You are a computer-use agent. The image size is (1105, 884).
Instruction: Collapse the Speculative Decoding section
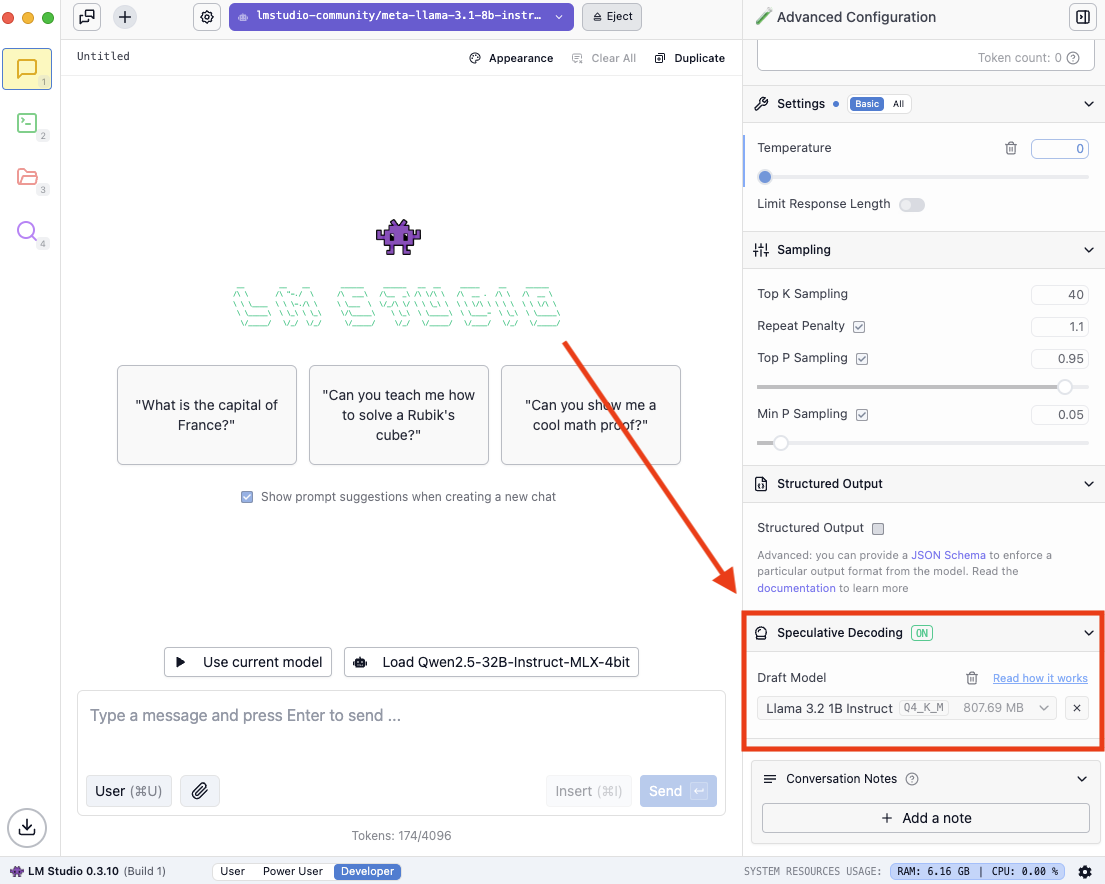tap(1089, 633)
